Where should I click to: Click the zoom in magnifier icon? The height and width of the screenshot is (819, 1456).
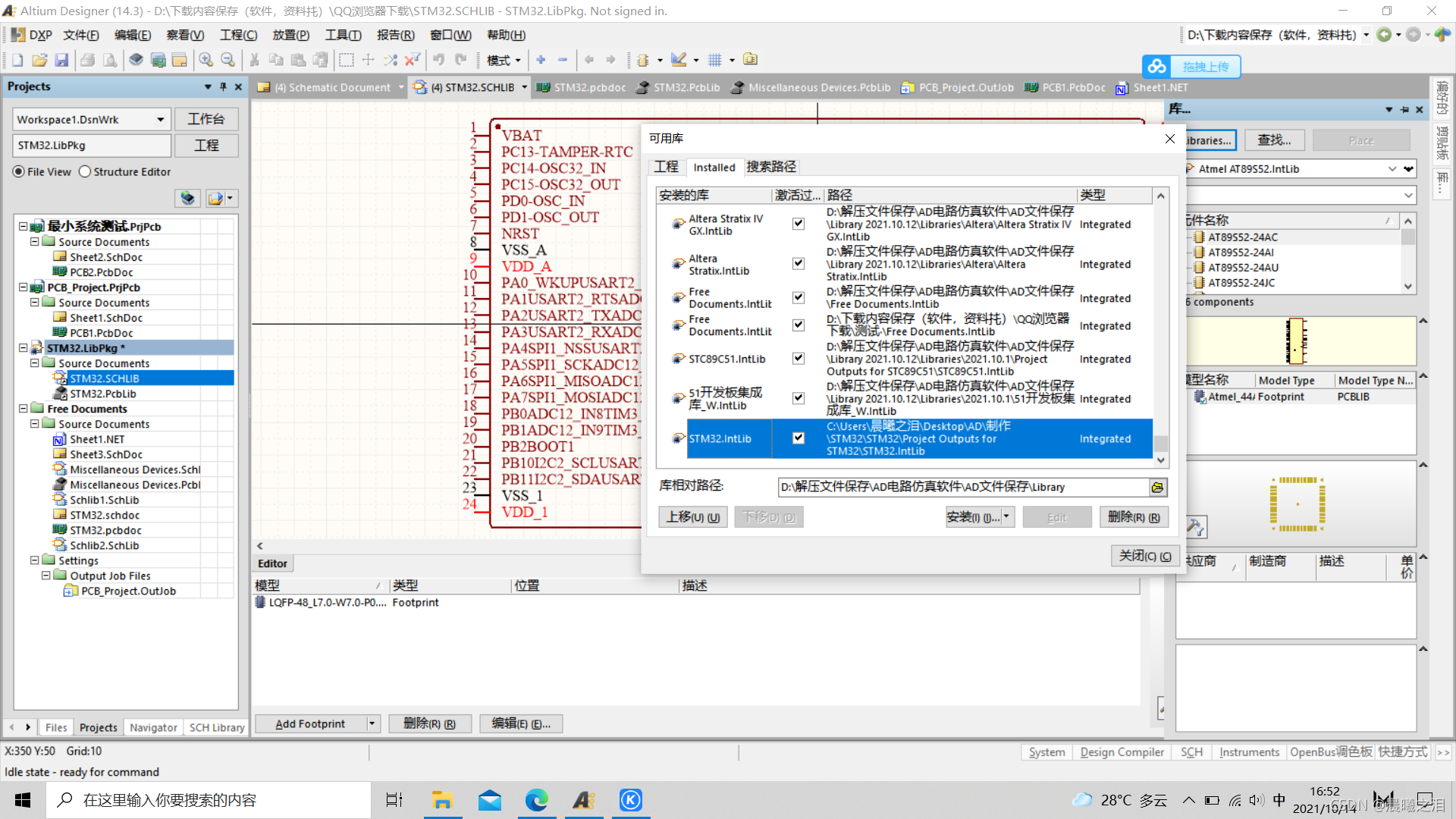tap(206, 60)
